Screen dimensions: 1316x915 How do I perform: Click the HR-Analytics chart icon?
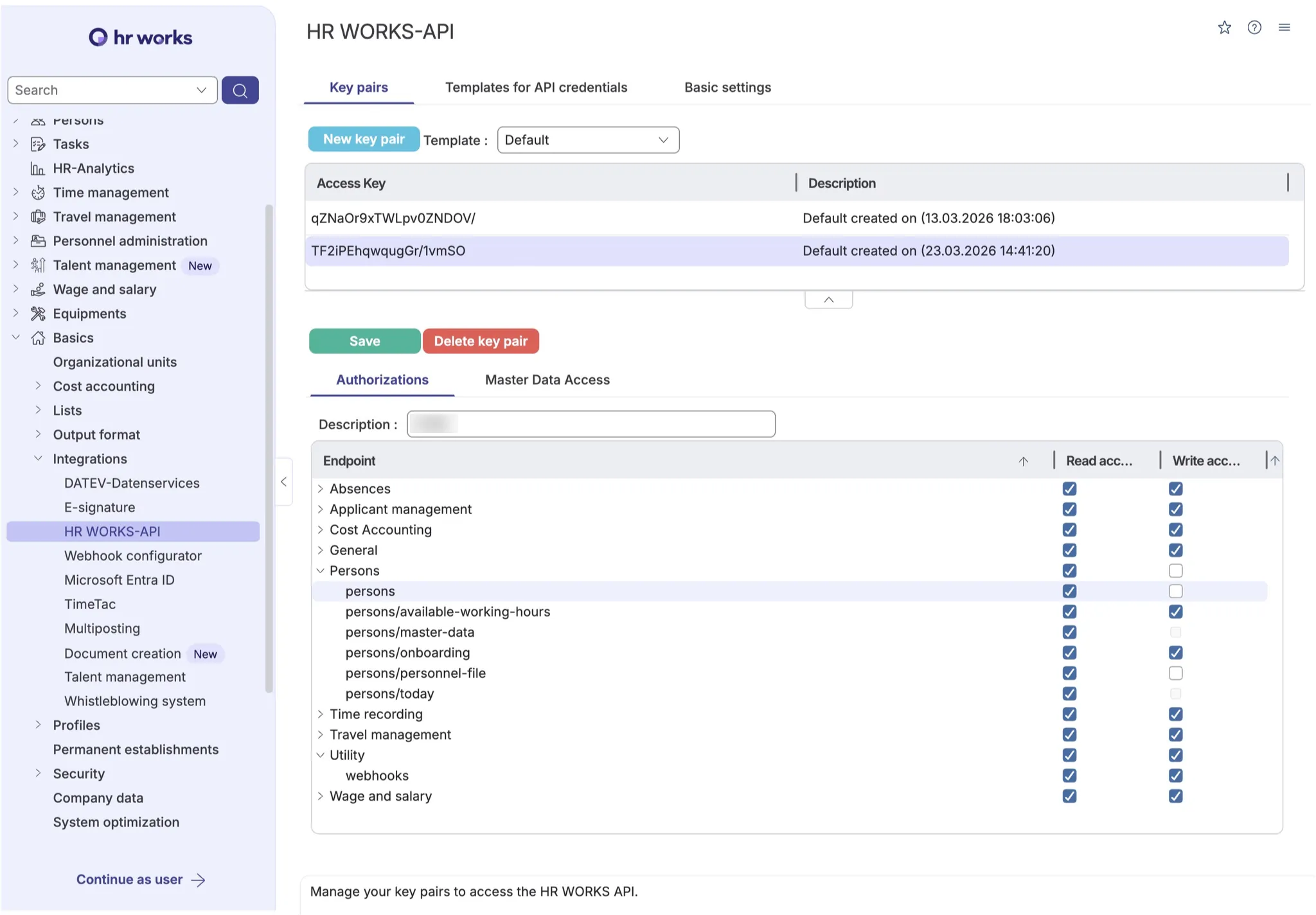tap(38, 168)
